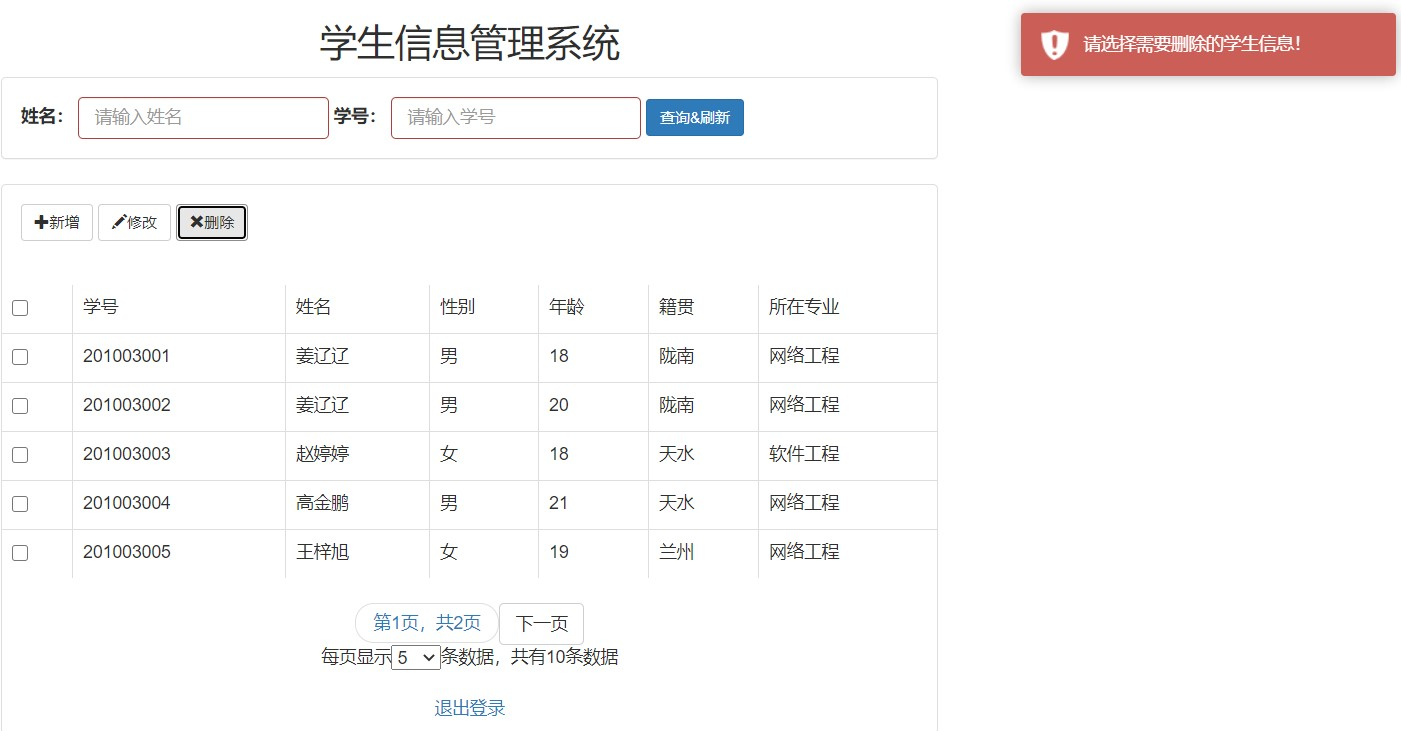Image resolution: width=1401 pixels, height=731 pixels.
Task: Click the 修改 edit button
Action: click(134, 222)
